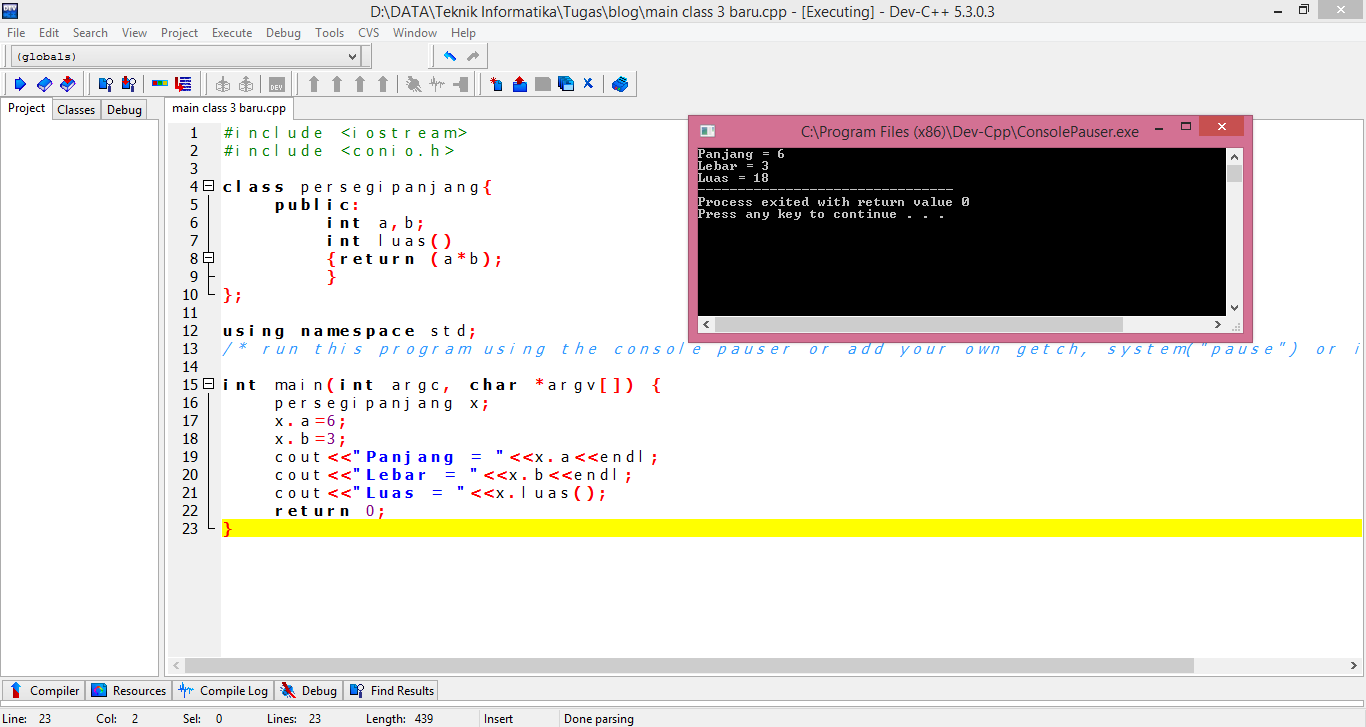Open the bottom Debug tab
The image size is (1366, 727).
coord(309,690)
